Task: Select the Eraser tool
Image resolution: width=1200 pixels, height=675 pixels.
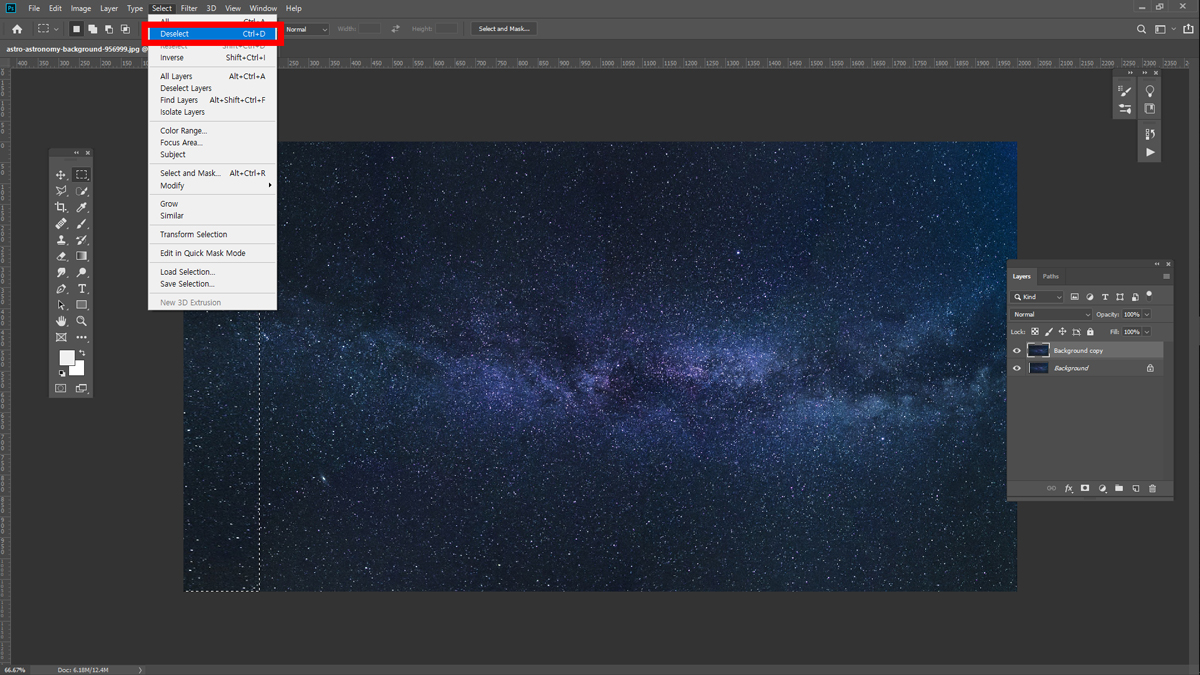Action: tap(61, 256)
